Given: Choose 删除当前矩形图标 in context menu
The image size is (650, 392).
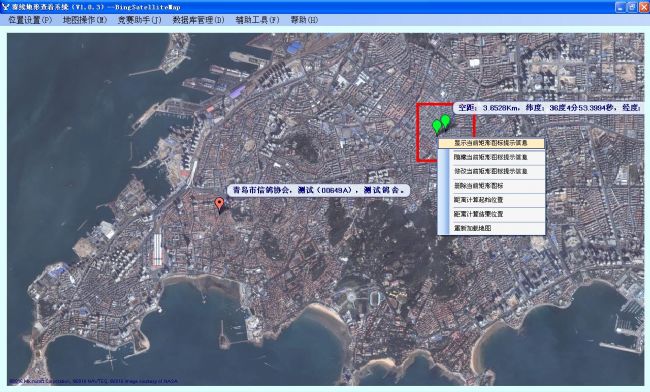Looking at the screenshot, I should (491, 186).
